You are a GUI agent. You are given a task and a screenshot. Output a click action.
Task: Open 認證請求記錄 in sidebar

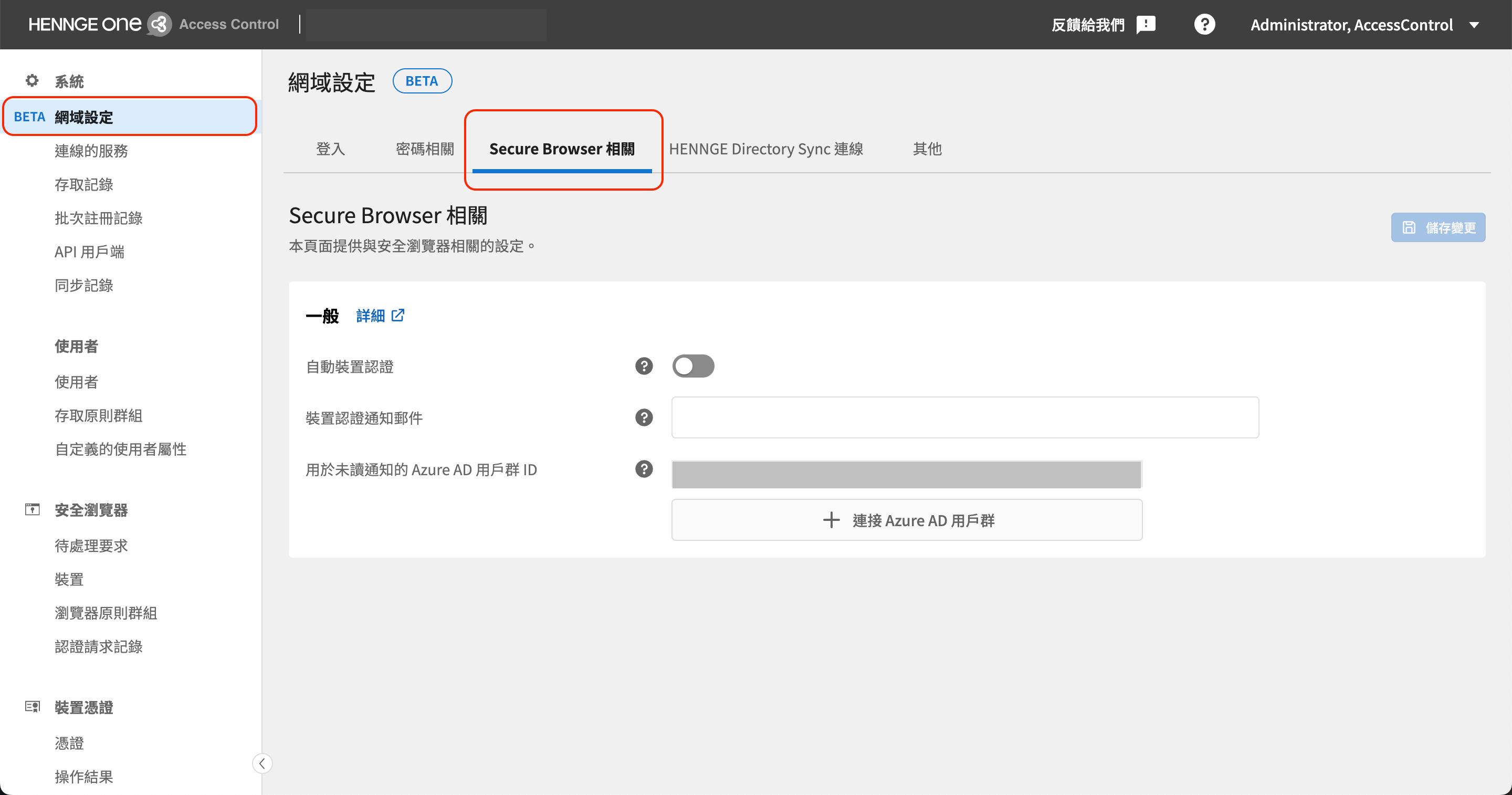[x=99, y=646]
